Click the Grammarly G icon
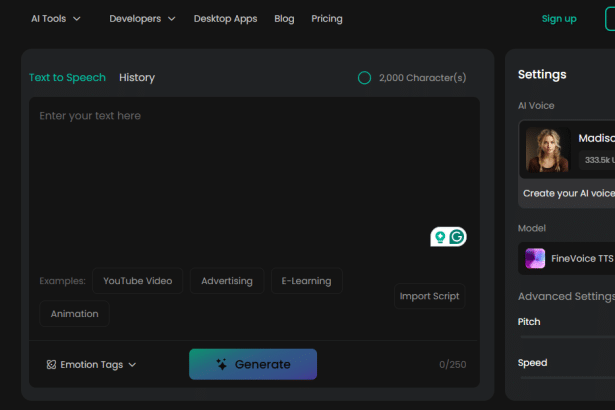 [x=457, y=237]
